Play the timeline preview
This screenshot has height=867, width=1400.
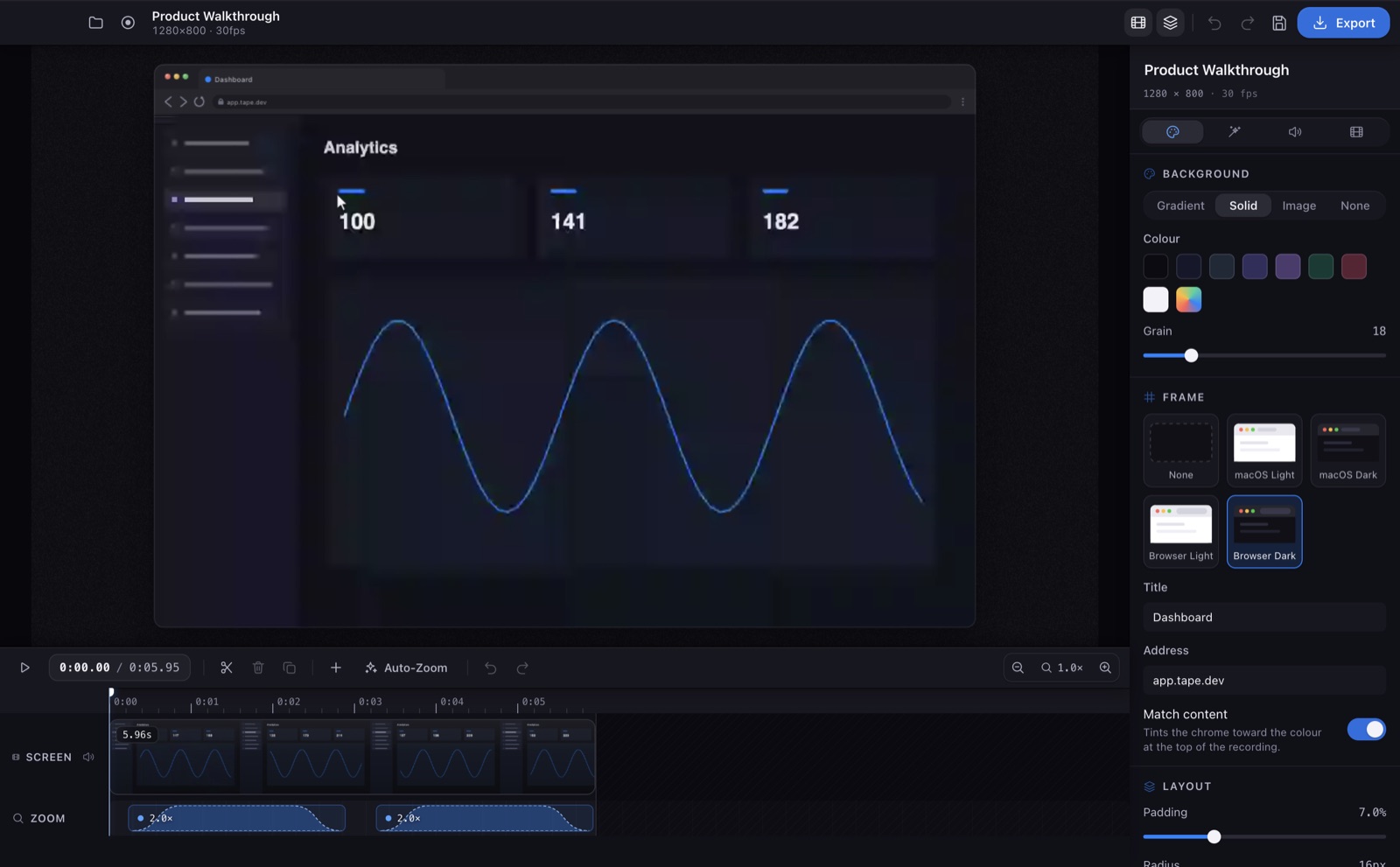tap(24, 668)
